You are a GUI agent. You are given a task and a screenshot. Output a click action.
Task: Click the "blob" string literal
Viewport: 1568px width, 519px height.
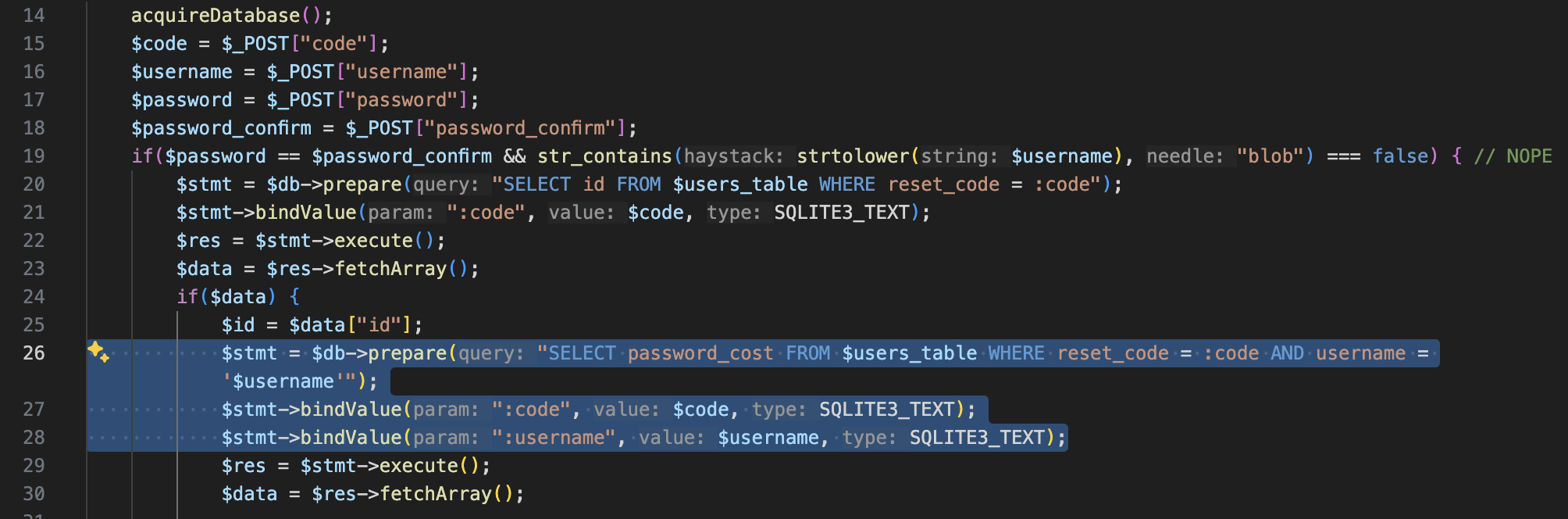tap(1270, 156)
